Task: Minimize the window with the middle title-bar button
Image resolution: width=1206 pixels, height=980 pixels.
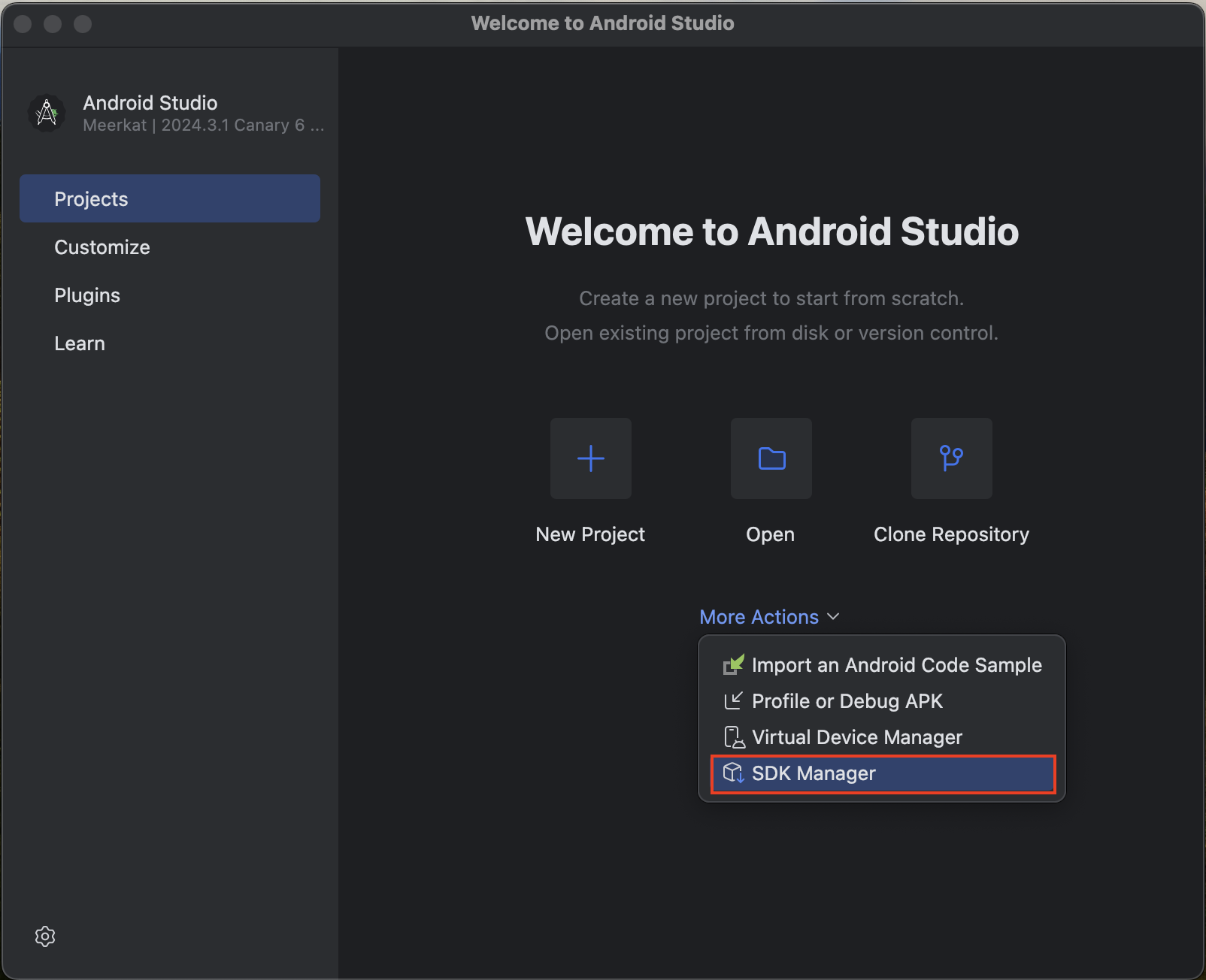Action: click(x=53, y=24)
